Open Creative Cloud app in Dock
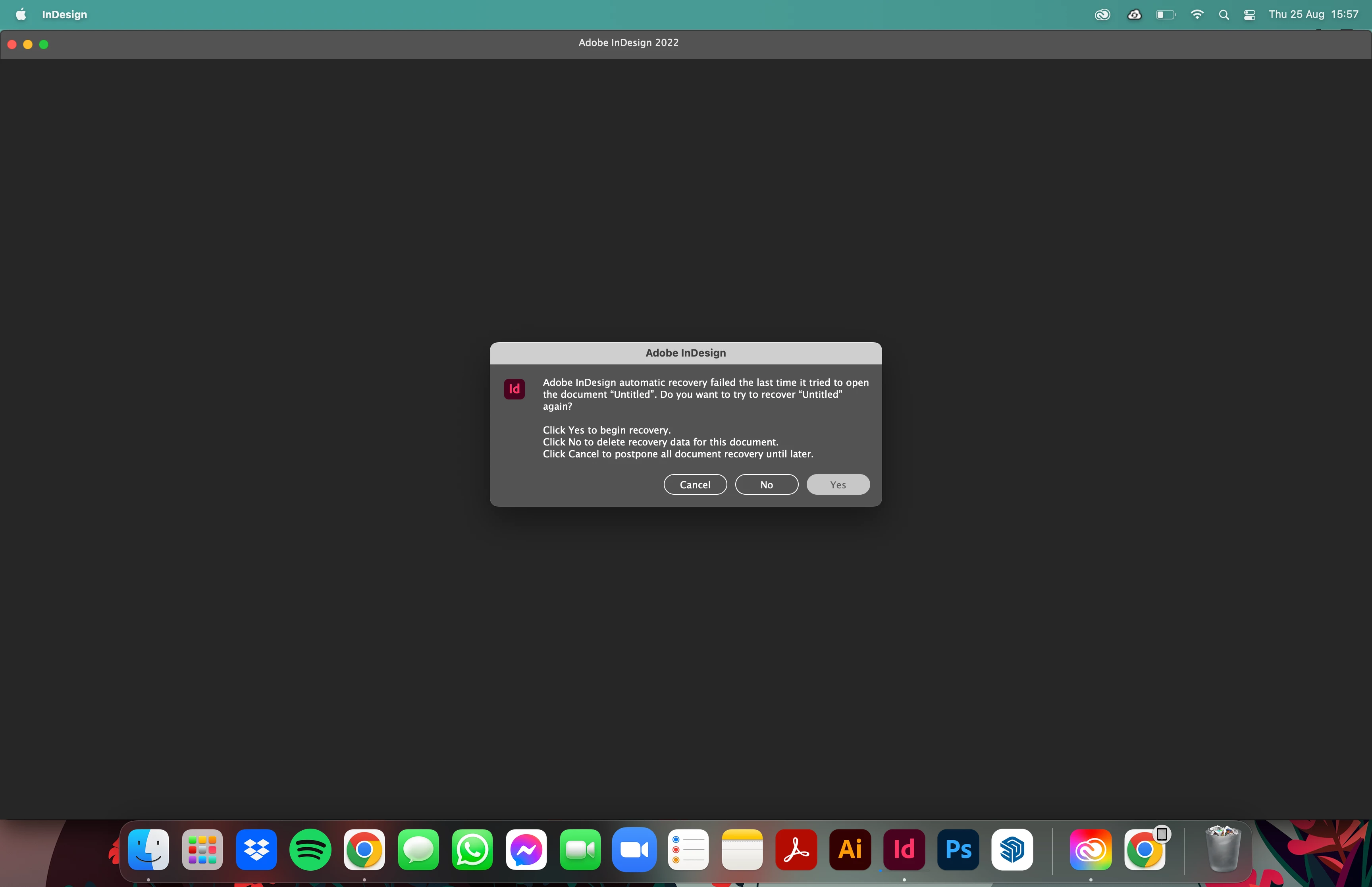The width and height of the screenshot is (1372, 887). [1091, 850]
